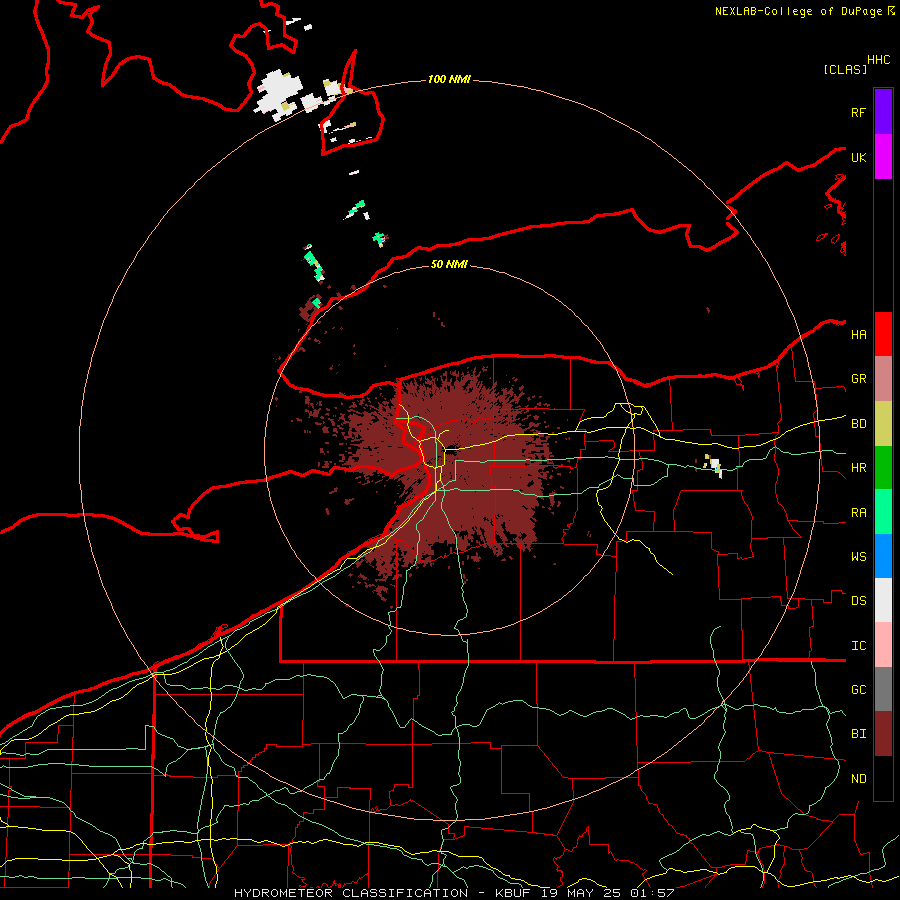This screenshot has height=900, width=900.
Task: Select the GC gray legend swatch
Action: pyautogui.click(x=883, y=689)
